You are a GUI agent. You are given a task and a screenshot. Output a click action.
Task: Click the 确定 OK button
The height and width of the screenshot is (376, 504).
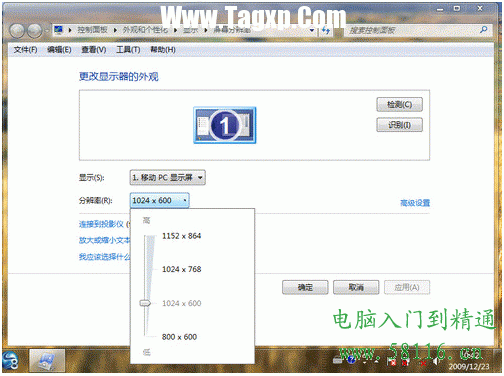305,287
